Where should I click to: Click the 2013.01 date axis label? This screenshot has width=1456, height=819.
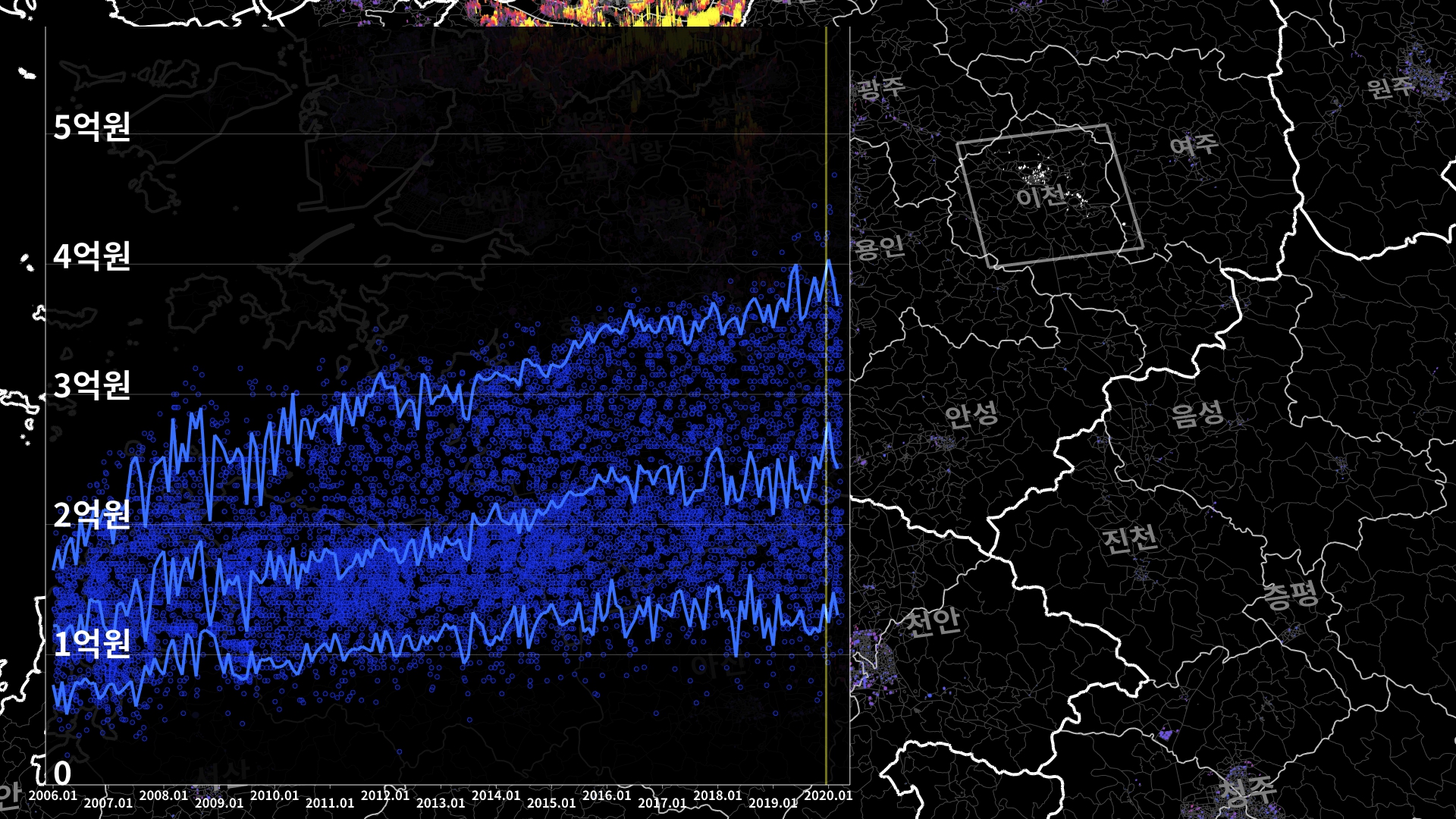pos(441,802)
